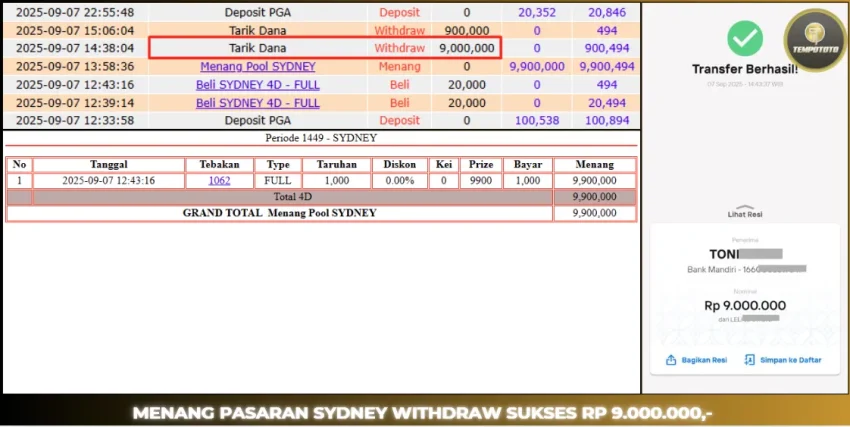Image resolution: width=850 pixels, height=427 pixels.
Task: Click the 2025-09-07 13:58:36 timestamp
Action: coord(75,67)
